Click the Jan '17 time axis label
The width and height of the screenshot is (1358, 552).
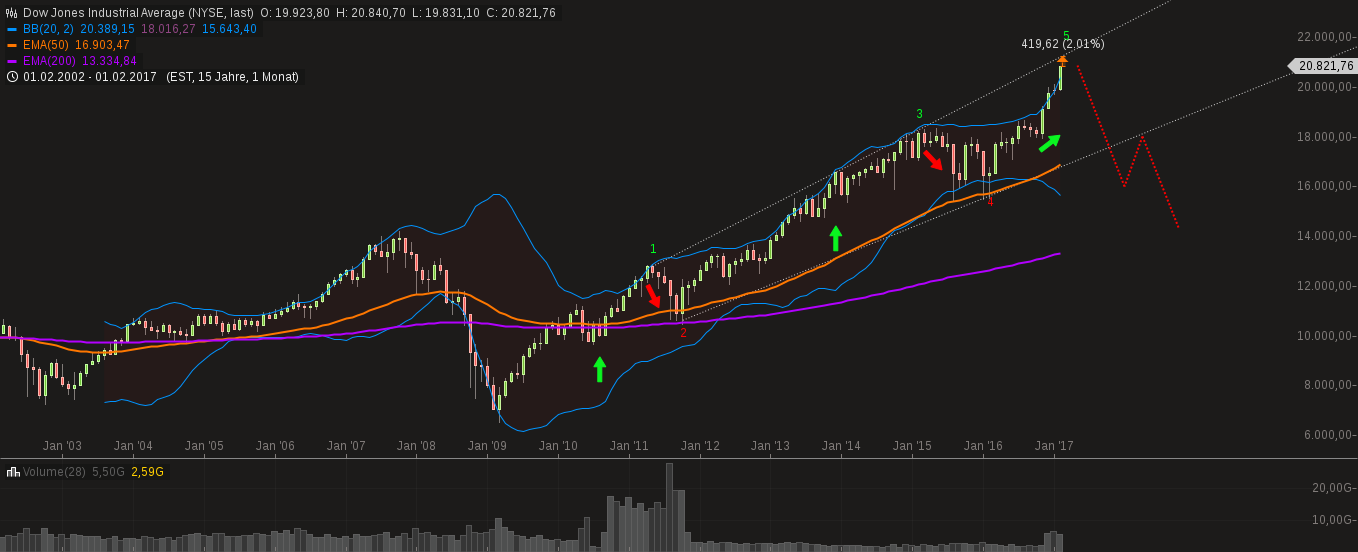pyautogui.click(x=1054, y=446)
